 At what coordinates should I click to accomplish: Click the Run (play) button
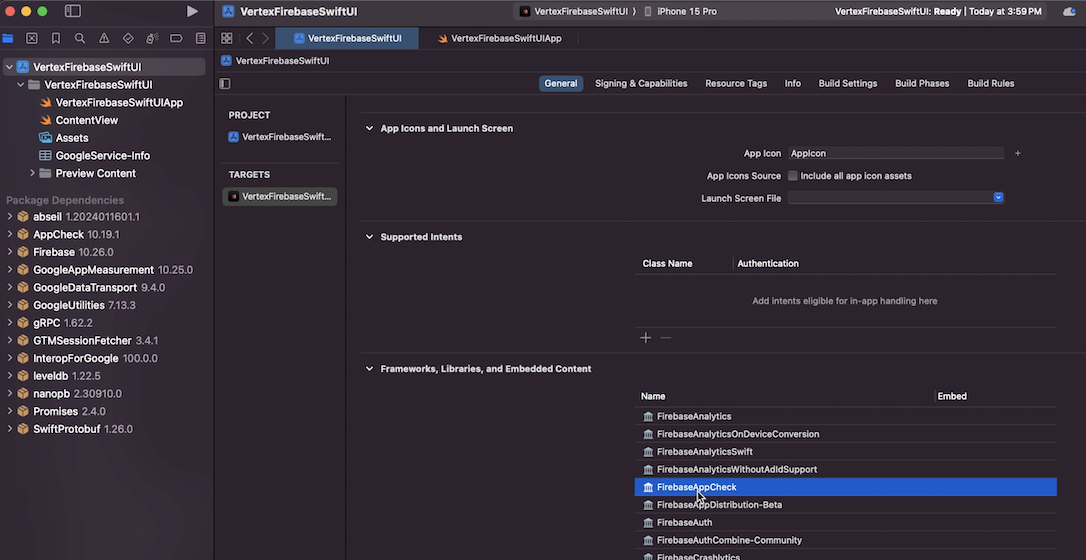click(x=192, y=11)
